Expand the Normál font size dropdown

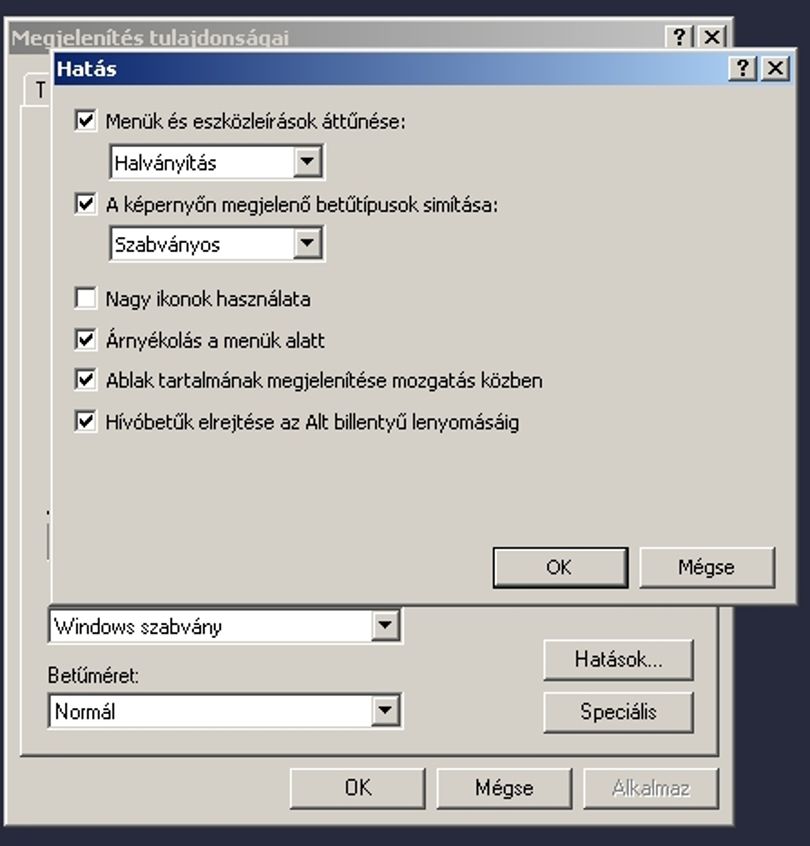385,710
